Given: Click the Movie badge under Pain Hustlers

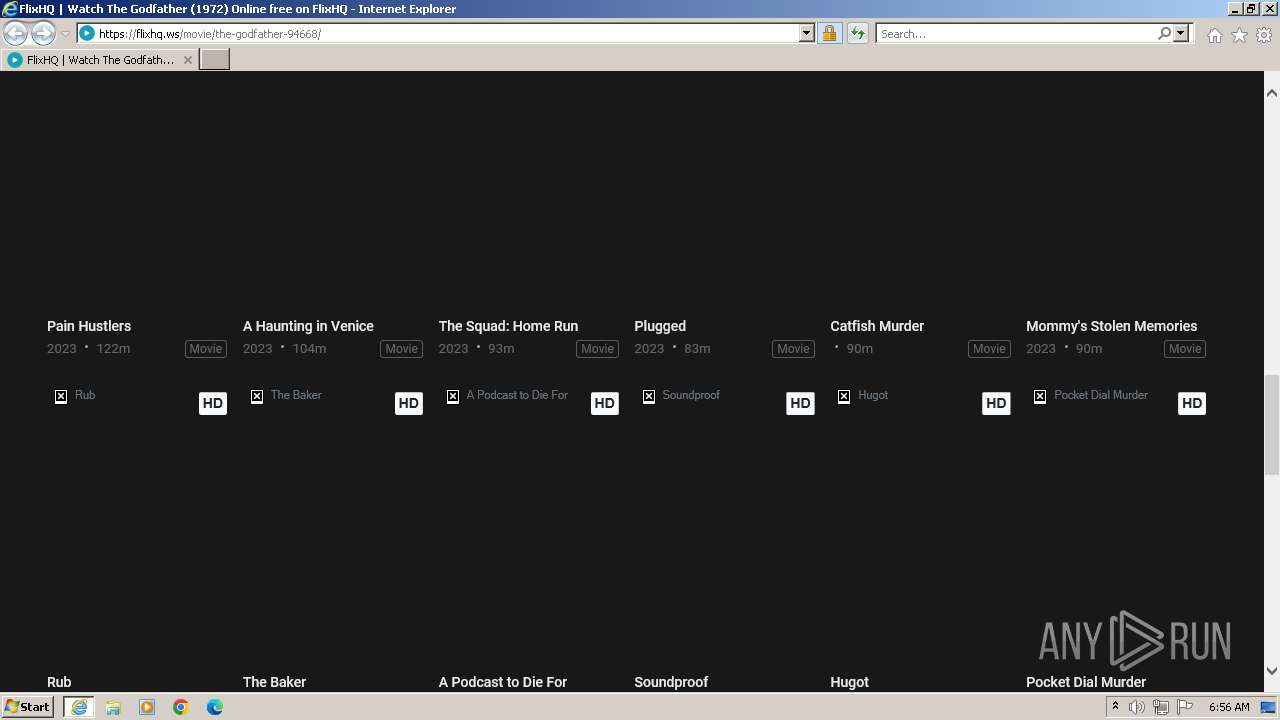Looking at the screenshot, I should point(206,349).
